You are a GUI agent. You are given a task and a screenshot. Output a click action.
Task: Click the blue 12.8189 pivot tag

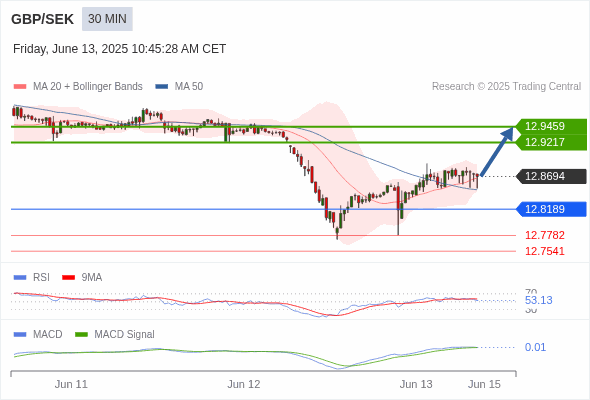pos(551,209)
